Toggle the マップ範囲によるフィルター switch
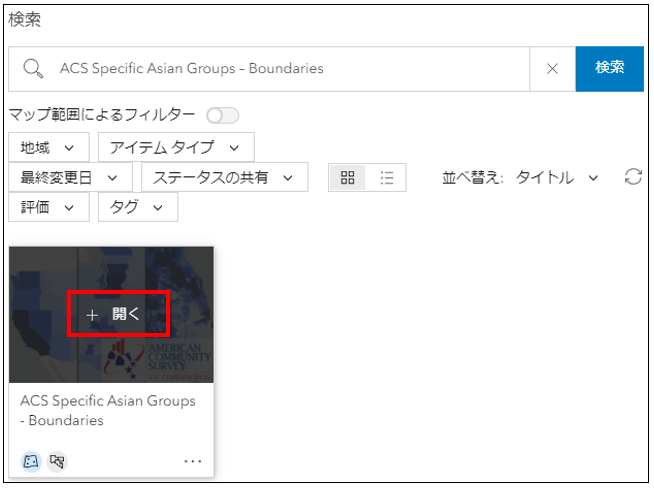654x490 pixels. point(223,116)
